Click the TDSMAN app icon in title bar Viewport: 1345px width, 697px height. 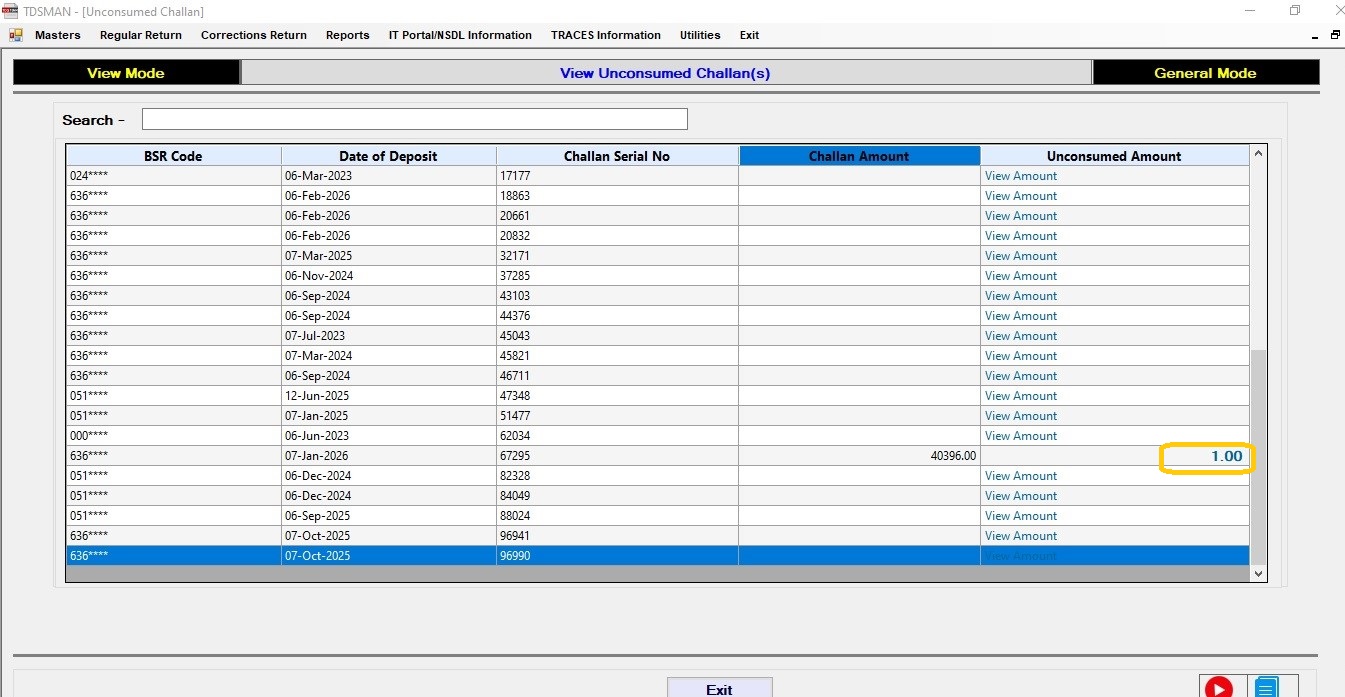pos(11,11)
